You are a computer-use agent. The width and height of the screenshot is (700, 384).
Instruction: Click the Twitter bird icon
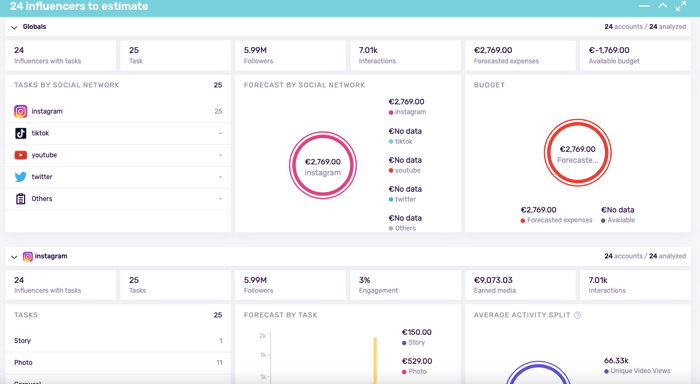coord(21,177)
